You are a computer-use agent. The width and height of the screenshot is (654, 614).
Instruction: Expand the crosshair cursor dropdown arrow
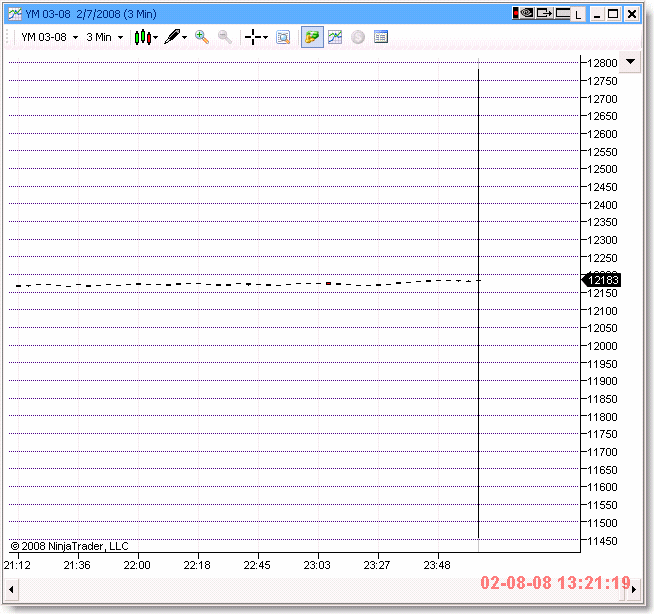(x=265, y=38)
